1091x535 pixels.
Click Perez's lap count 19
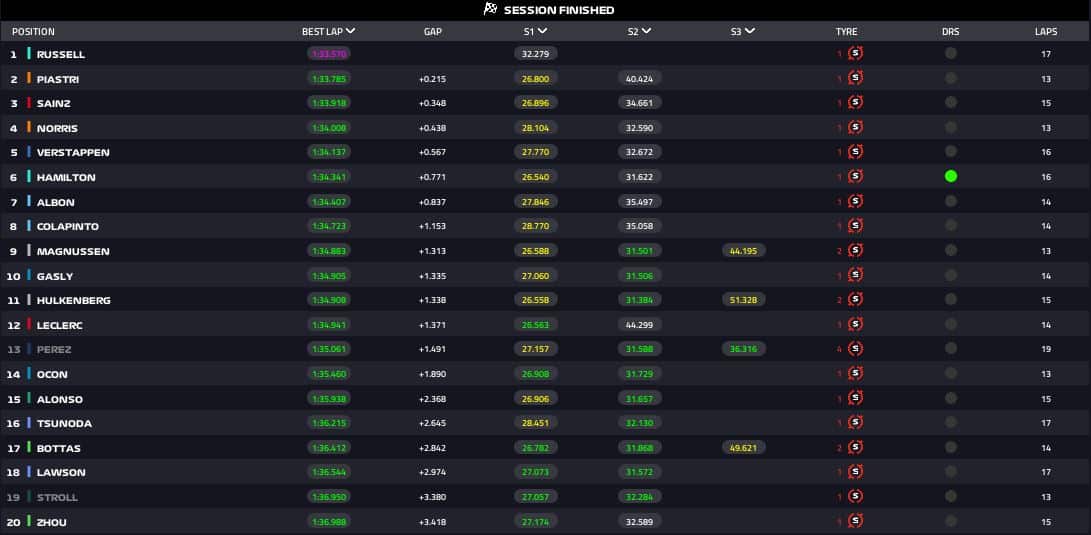(1046, 349)
